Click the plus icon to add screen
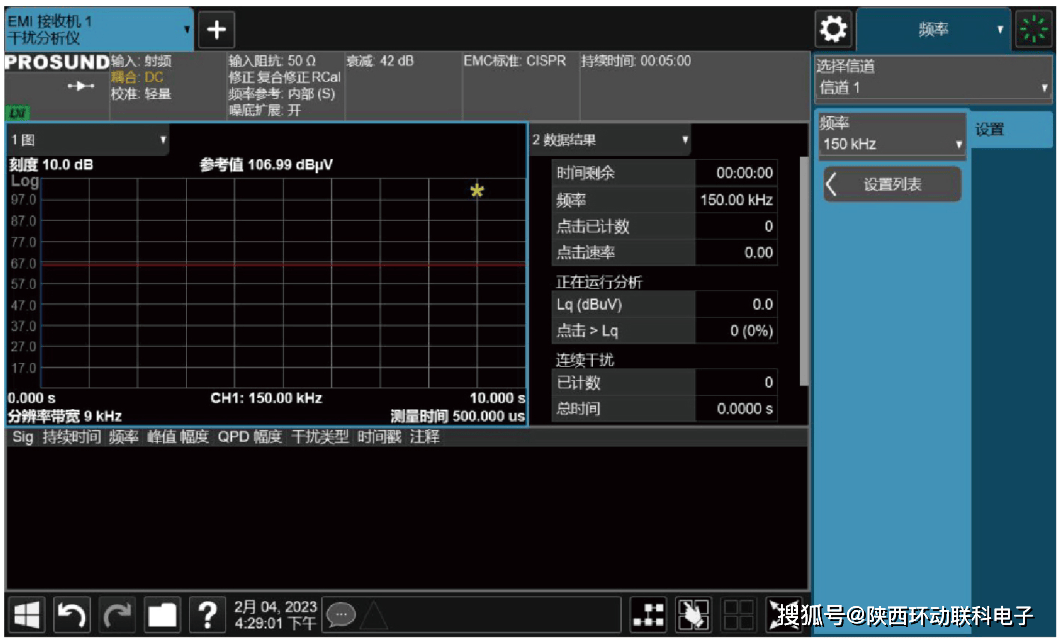 216,30
